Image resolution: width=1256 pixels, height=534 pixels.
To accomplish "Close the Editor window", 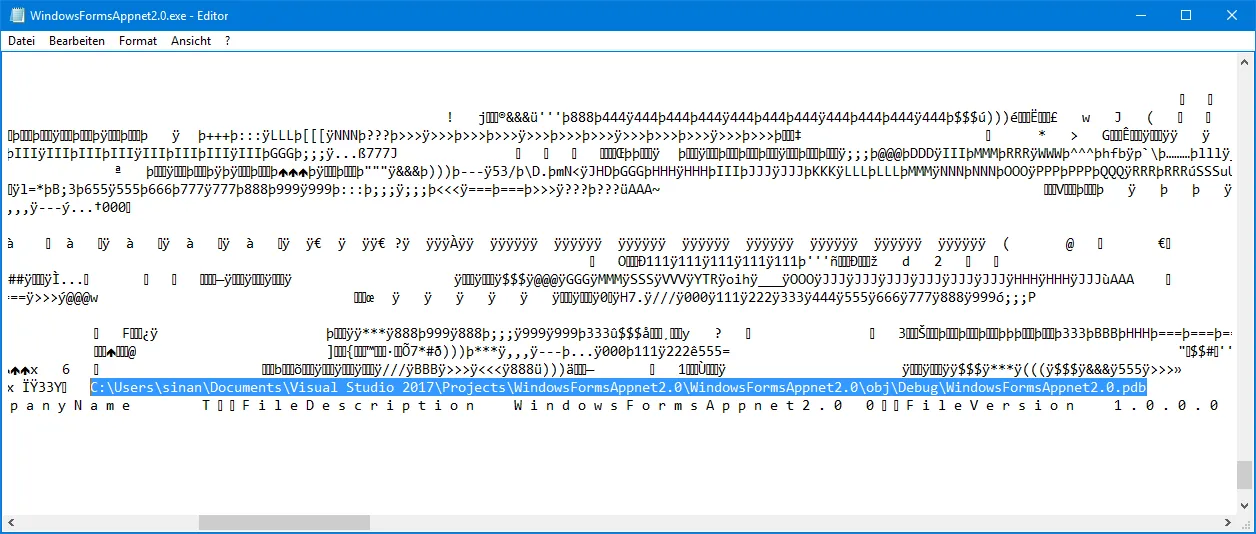I will [1232, 15].
